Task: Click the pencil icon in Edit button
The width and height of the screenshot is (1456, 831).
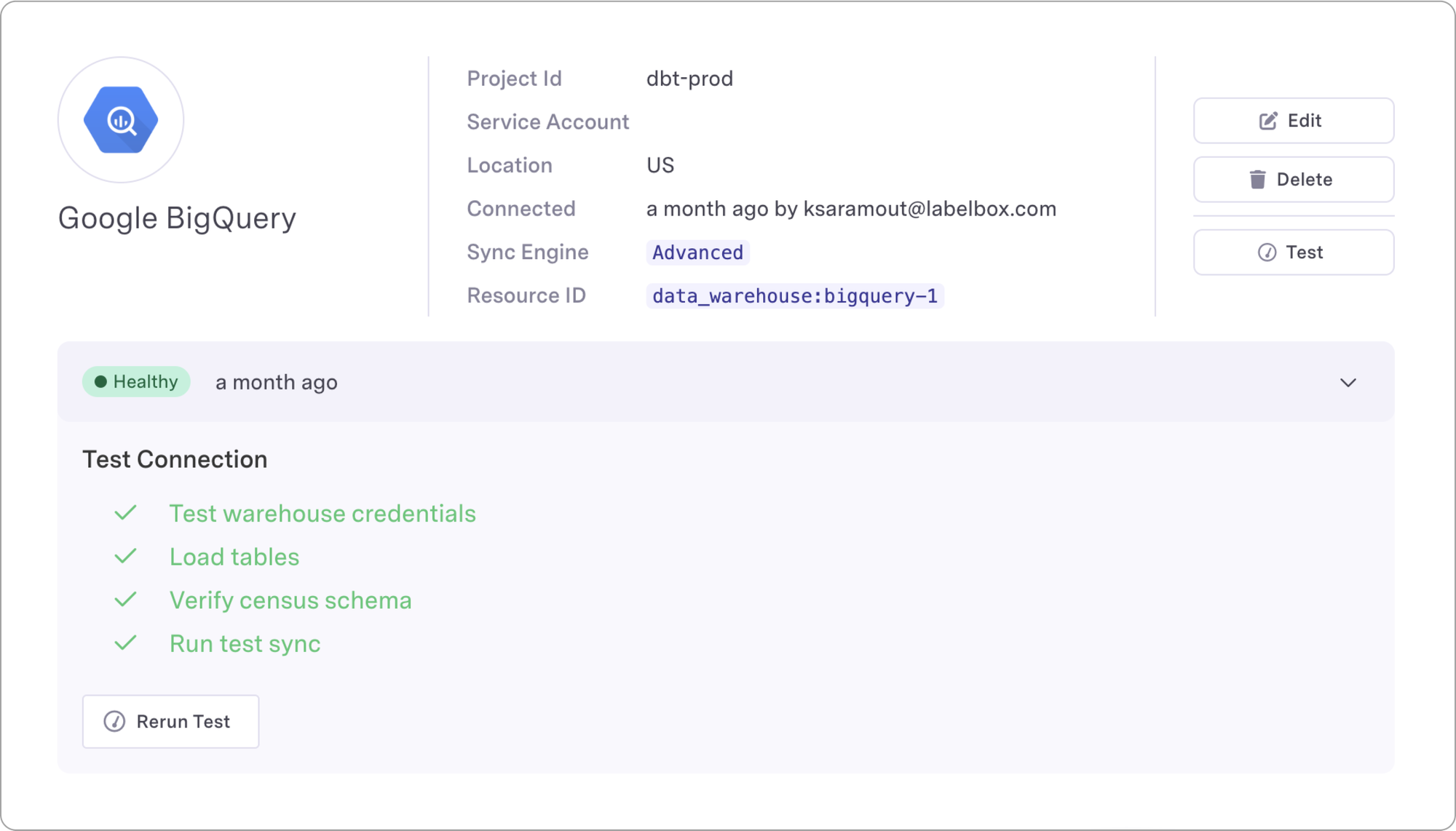Action: pyautogui.click(x=1268, y=121)
